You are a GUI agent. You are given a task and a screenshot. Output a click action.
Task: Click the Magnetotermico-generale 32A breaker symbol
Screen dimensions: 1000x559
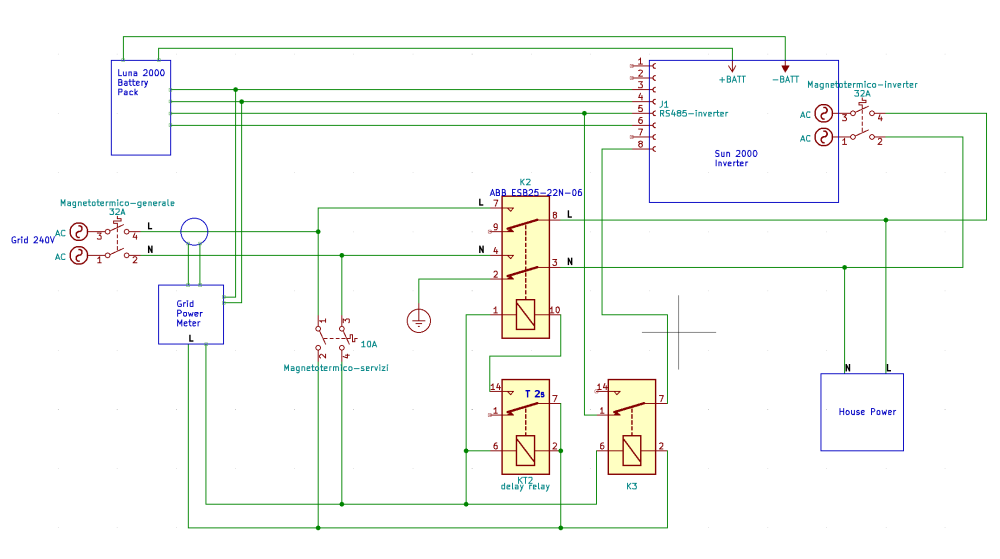(x=118, y=243)
